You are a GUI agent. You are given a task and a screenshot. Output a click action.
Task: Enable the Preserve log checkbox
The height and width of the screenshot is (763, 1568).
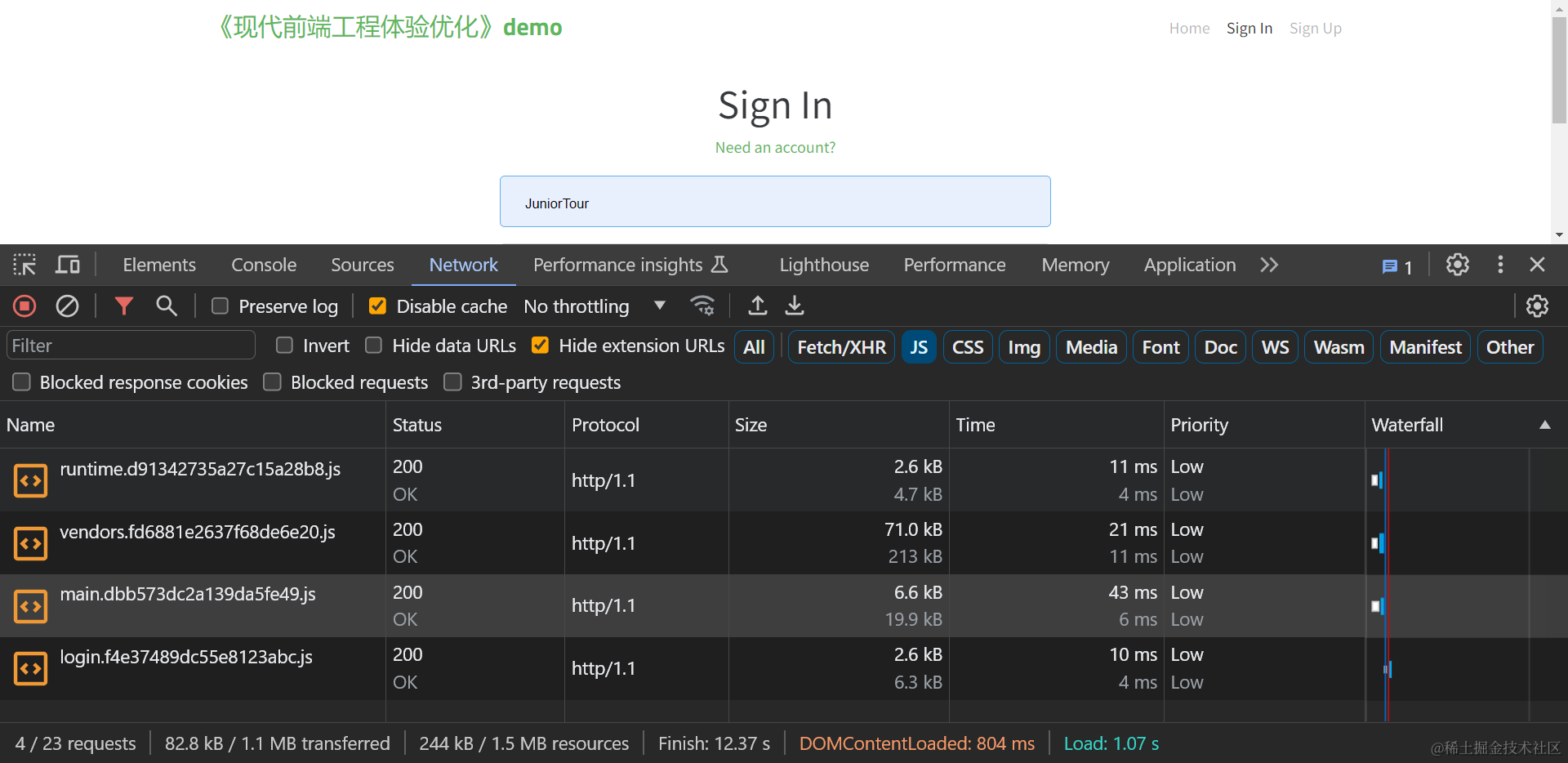(220, 306)
